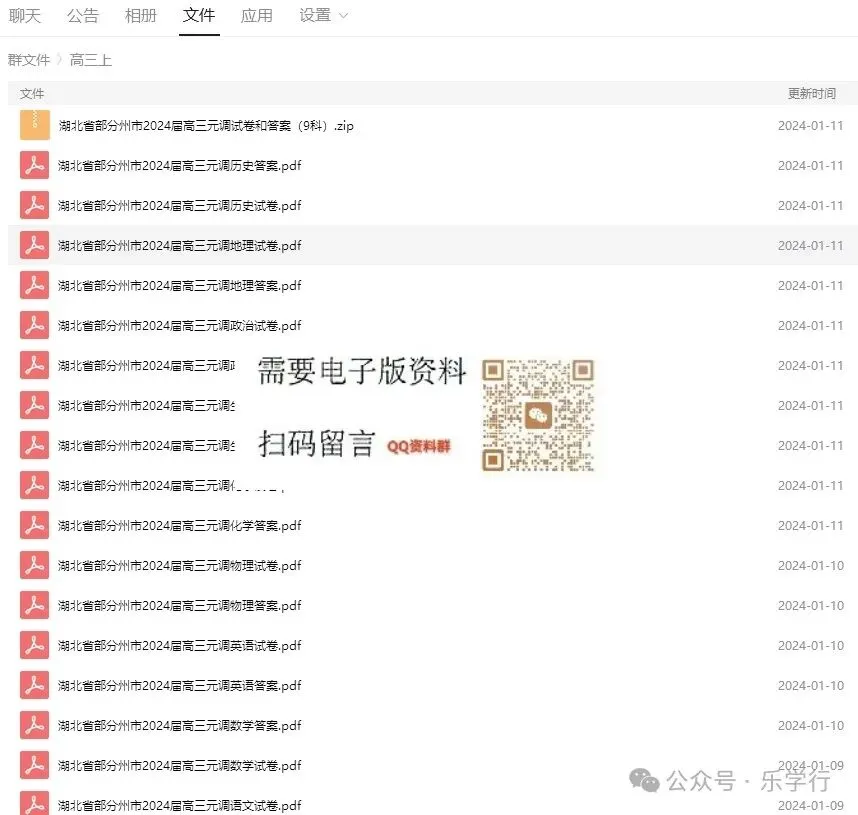Screen dimensions: 858x815
Task: Open the 公告 tab
Action: [x=83, y=15]
